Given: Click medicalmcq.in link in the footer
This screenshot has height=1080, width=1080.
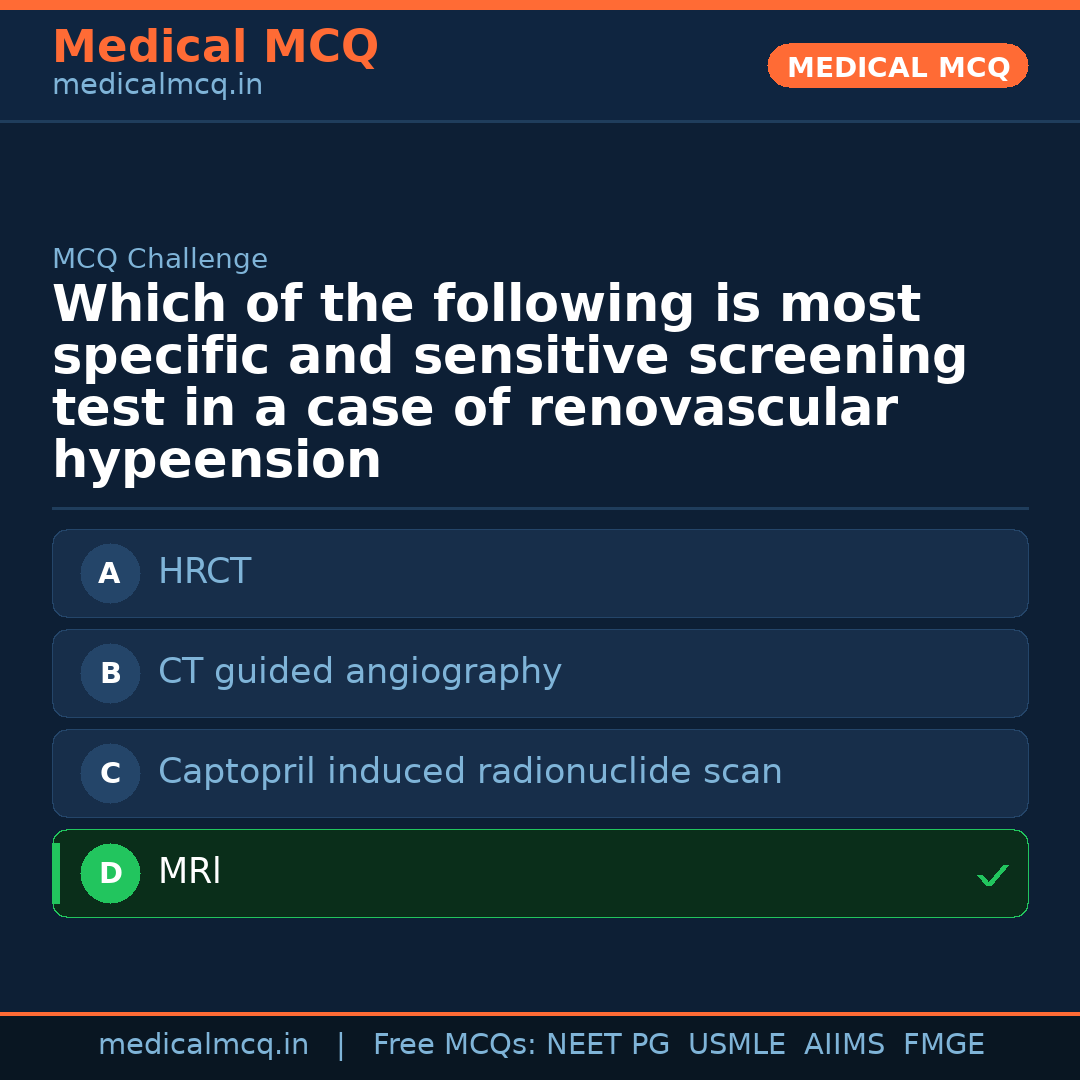Looking at the screenshot, I should point(204,1044).
